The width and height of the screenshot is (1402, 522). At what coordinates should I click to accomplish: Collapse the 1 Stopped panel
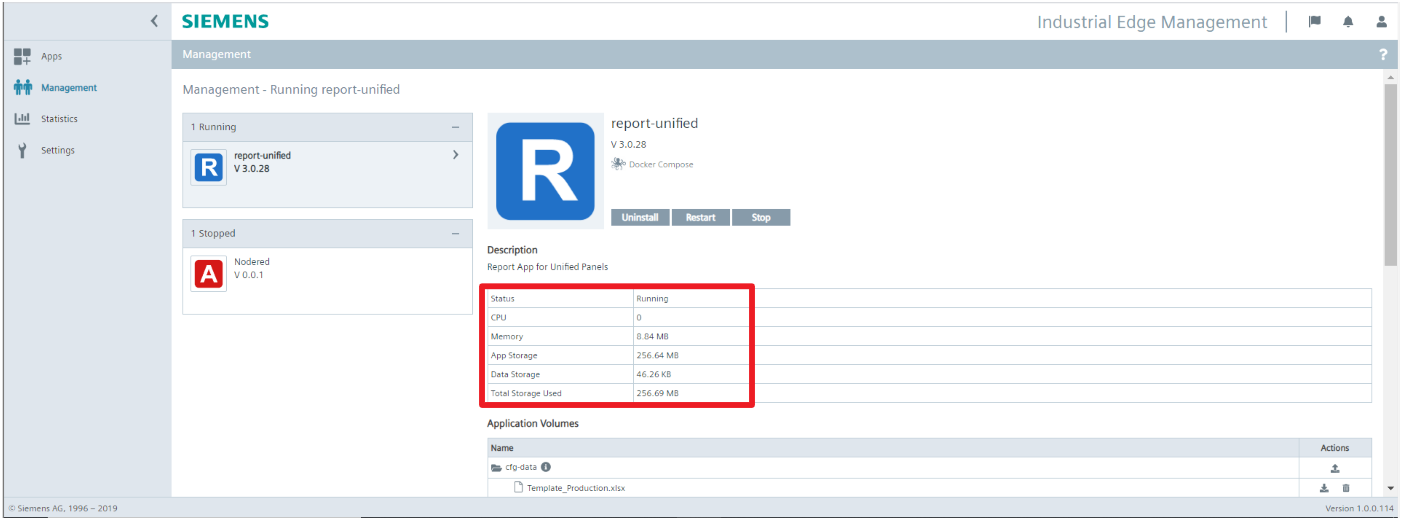pyautogui.click(x=455, y=233)
